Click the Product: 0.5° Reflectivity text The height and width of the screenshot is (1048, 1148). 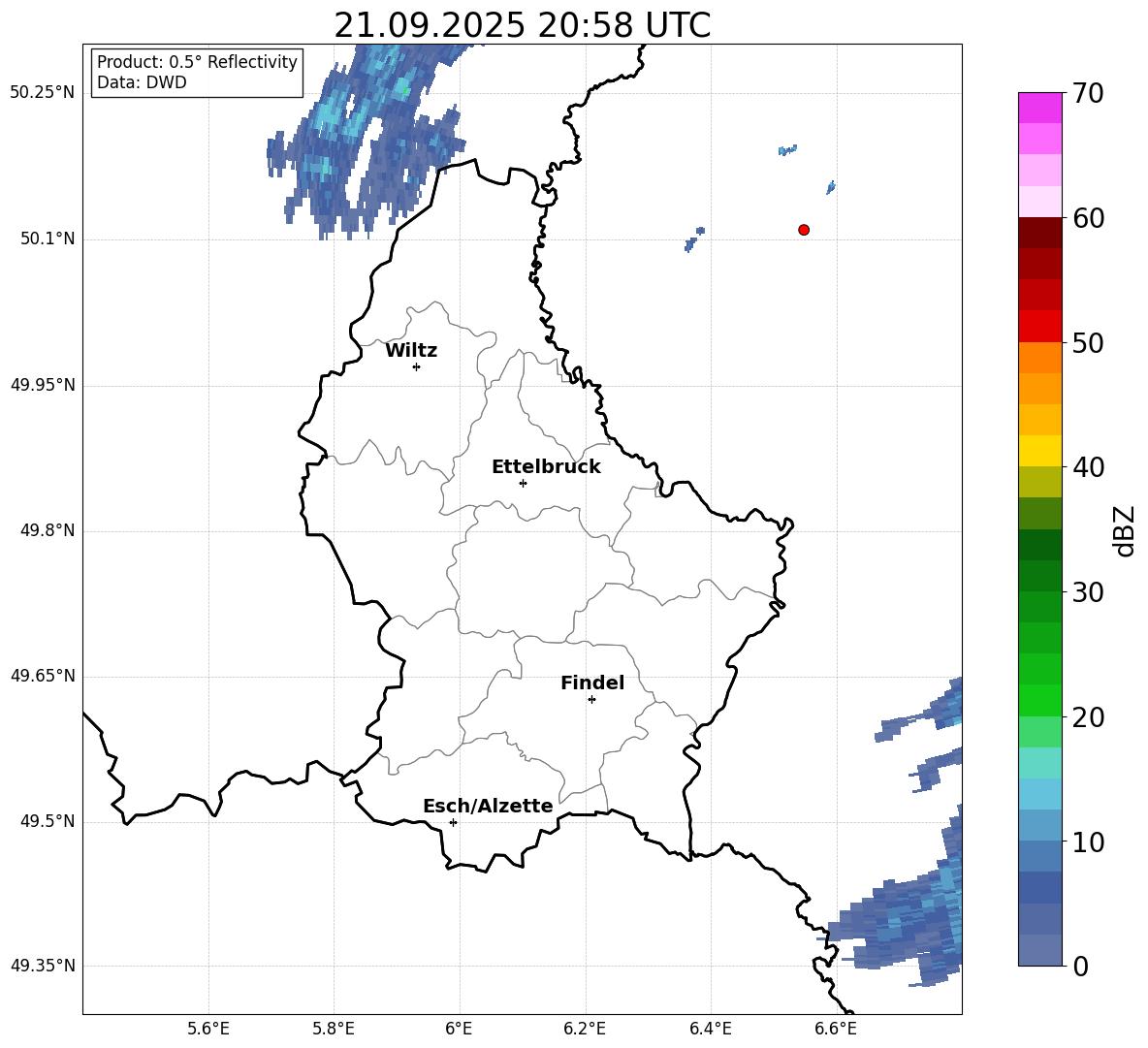(197, 62)
